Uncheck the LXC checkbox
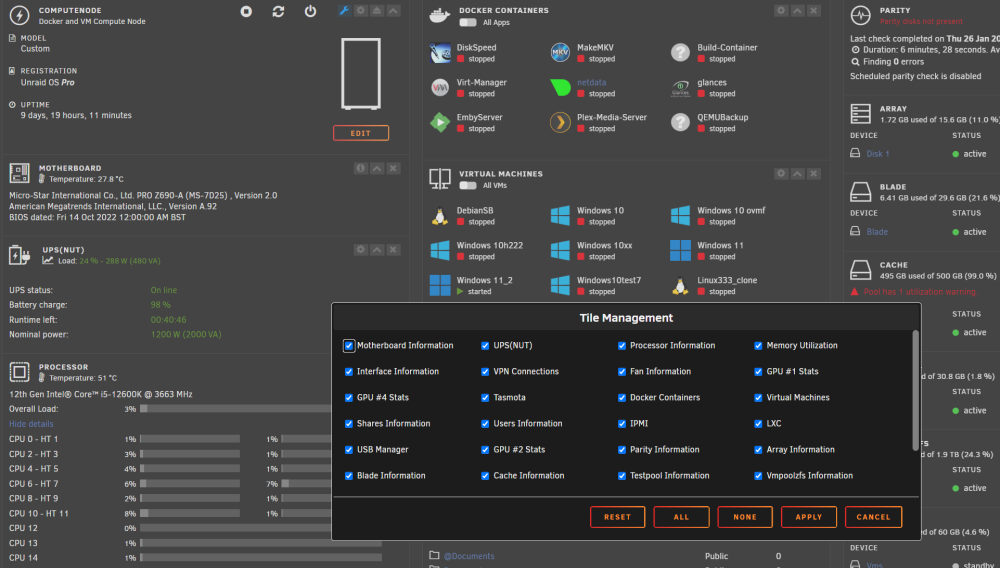Screen dimensions: 1000x568 coord(758,424)
